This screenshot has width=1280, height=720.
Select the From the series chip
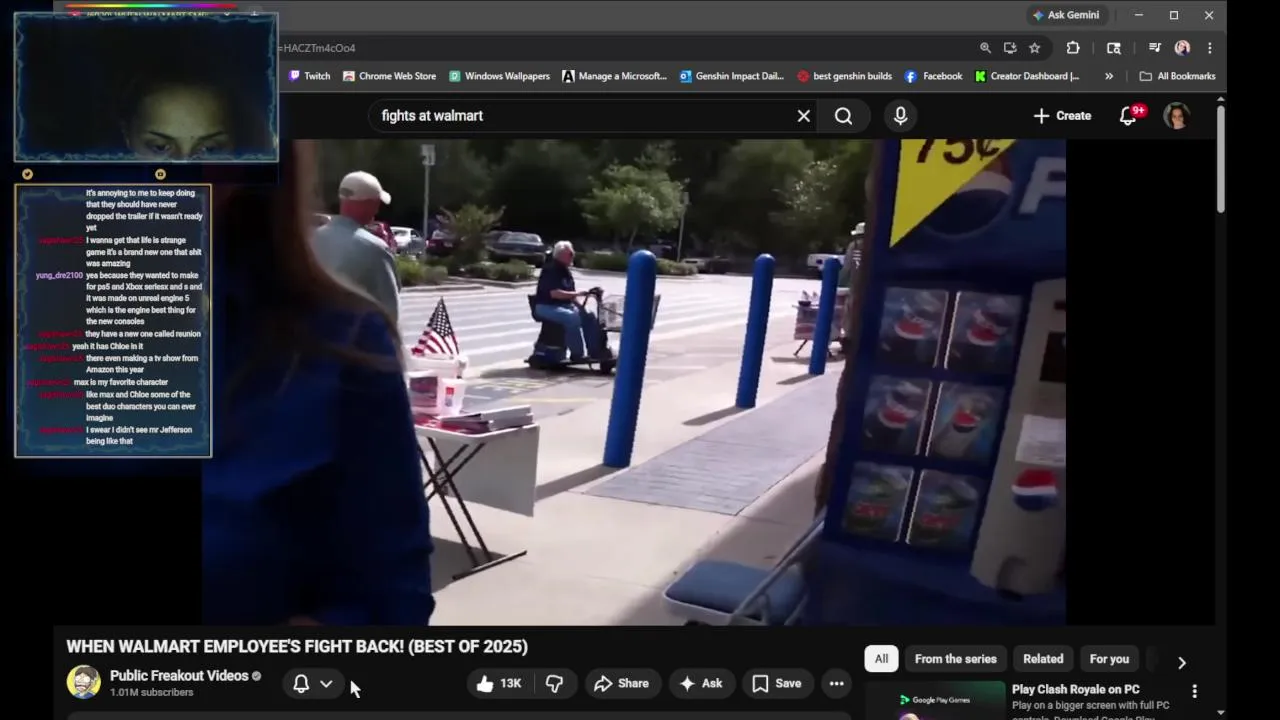click(x=956, y=659)
